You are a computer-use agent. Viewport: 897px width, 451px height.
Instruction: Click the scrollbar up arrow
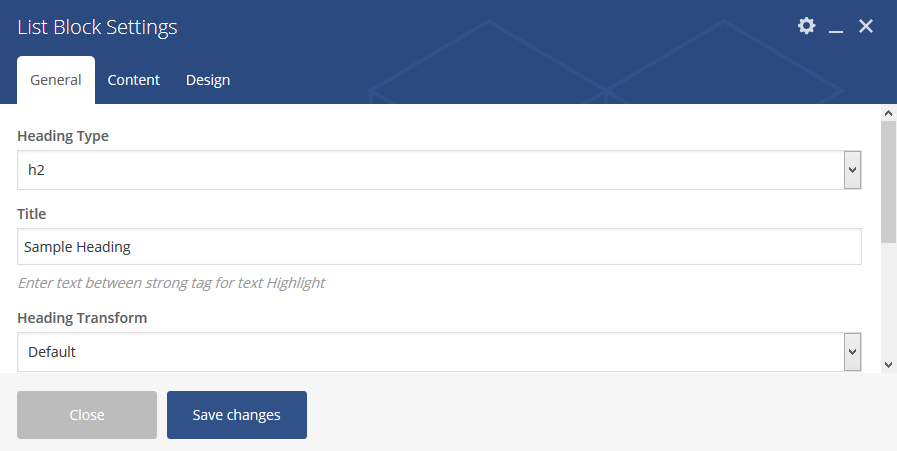888,112
